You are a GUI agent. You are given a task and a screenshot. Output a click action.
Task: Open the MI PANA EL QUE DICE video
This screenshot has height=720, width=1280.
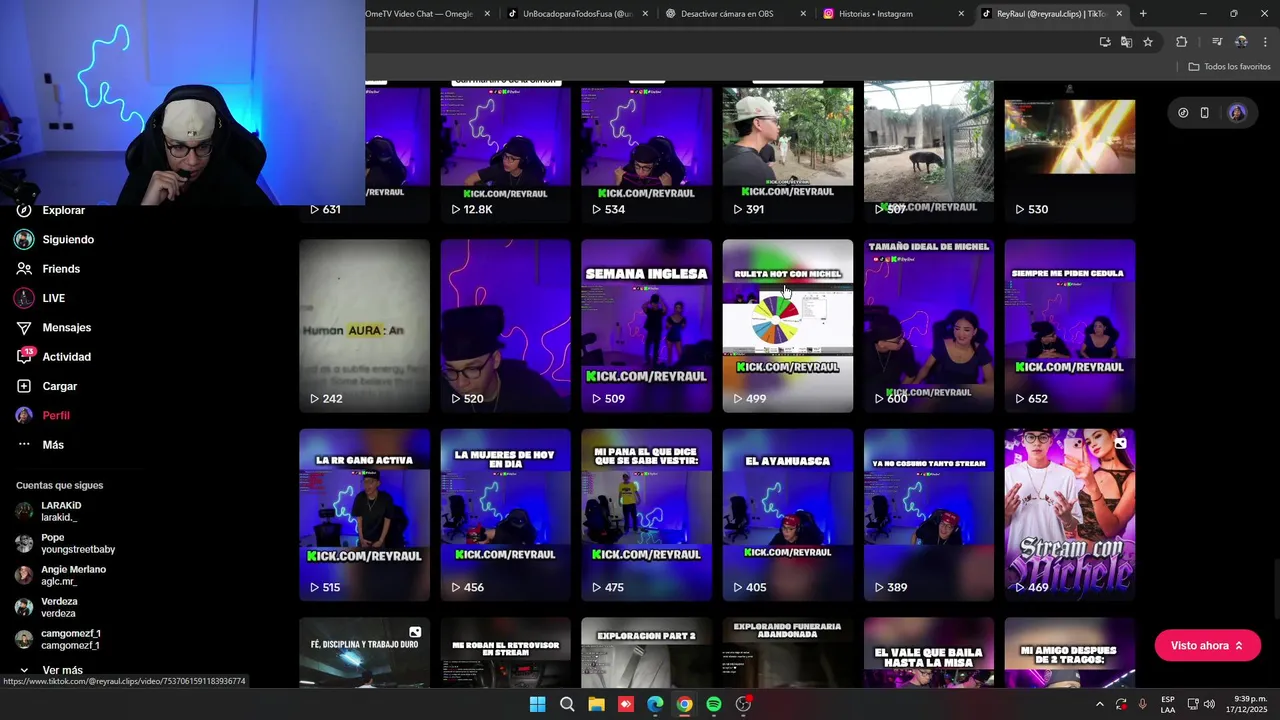point(646,515)
